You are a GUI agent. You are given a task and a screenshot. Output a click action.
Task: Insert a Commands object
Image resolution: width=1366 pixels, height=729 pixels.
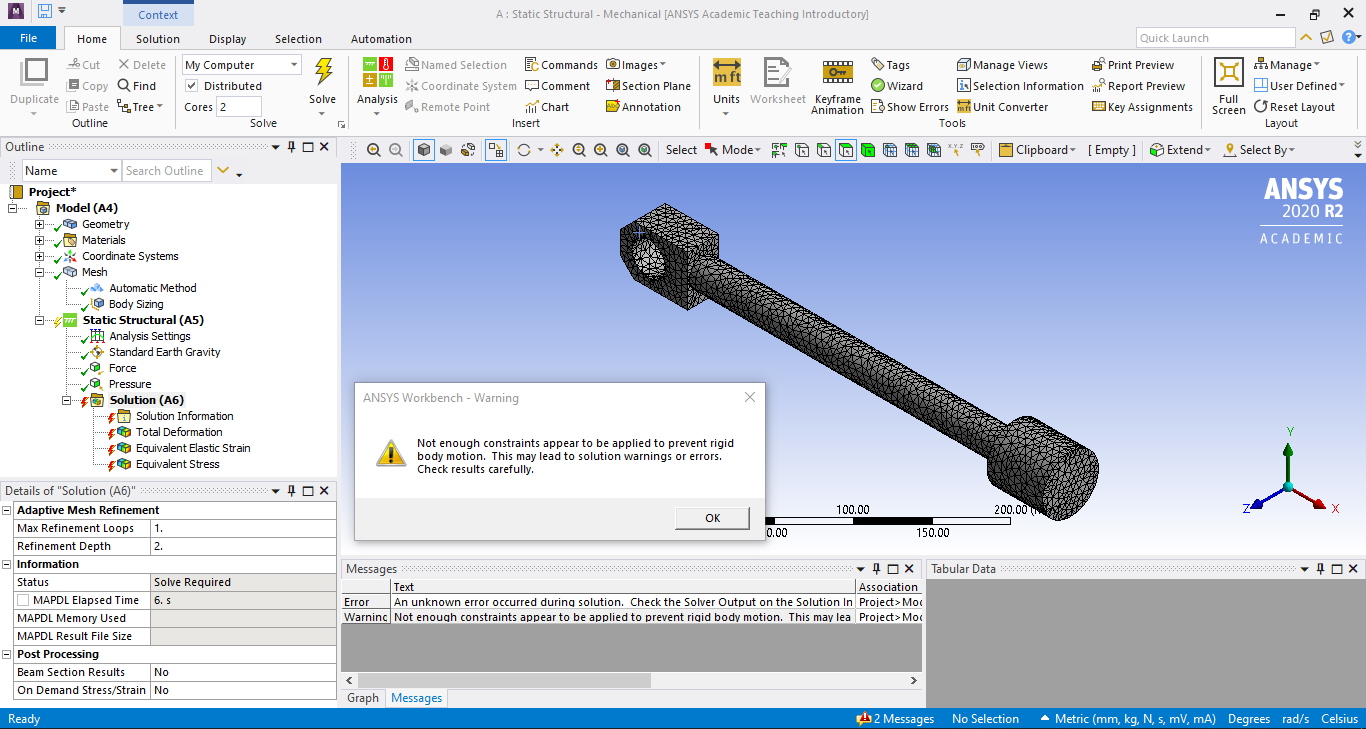(x=561, y=65)
